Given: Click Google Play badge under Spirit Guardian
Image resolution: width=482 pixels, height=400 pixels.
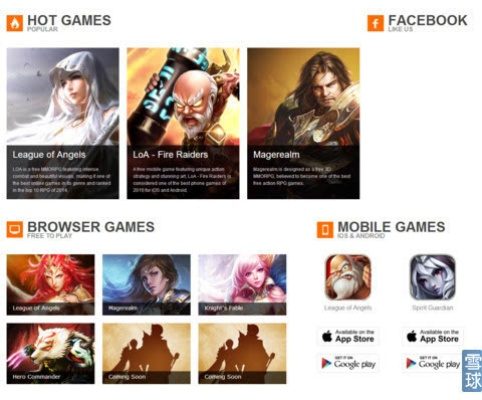Looking at the screenshot, I should coord(432,363).
